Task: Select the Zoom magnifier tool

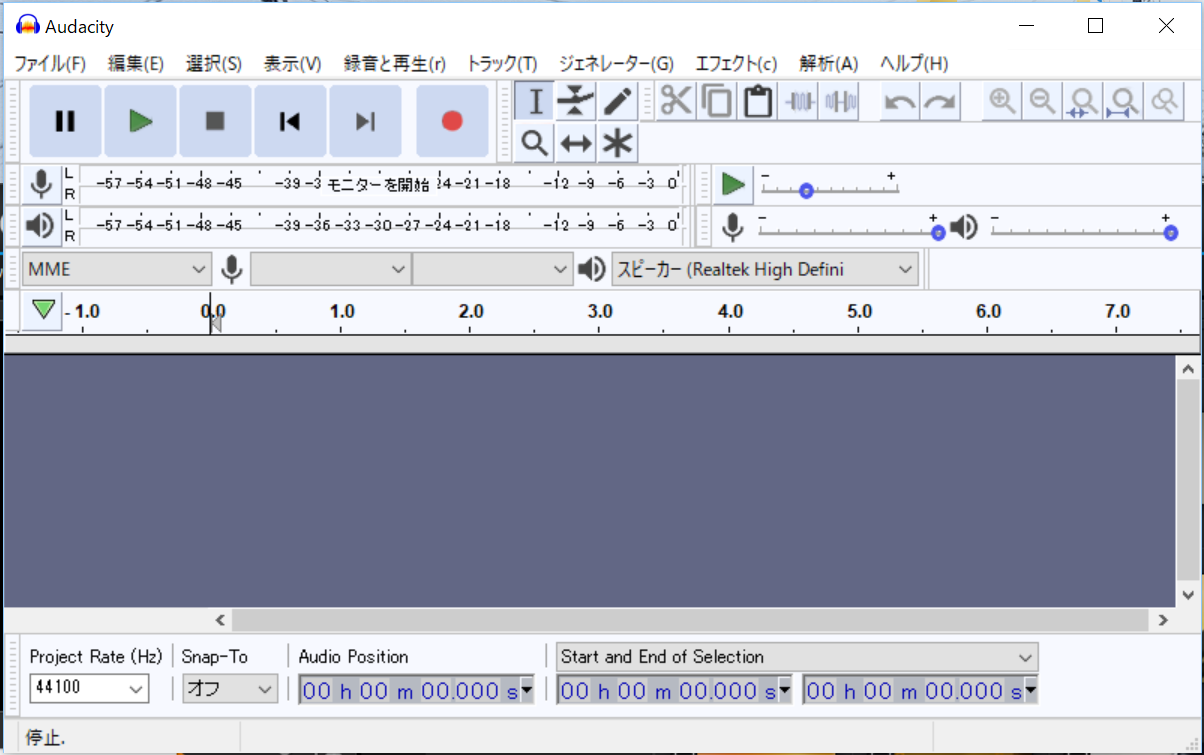Action: pos(535,143)
